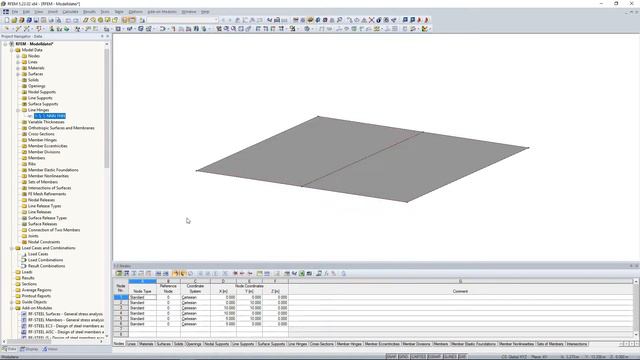Click the yellow open-folder icon in top toolbar
Screen dimensions: 640x360
pyautogui.click(x=14, y=20)
